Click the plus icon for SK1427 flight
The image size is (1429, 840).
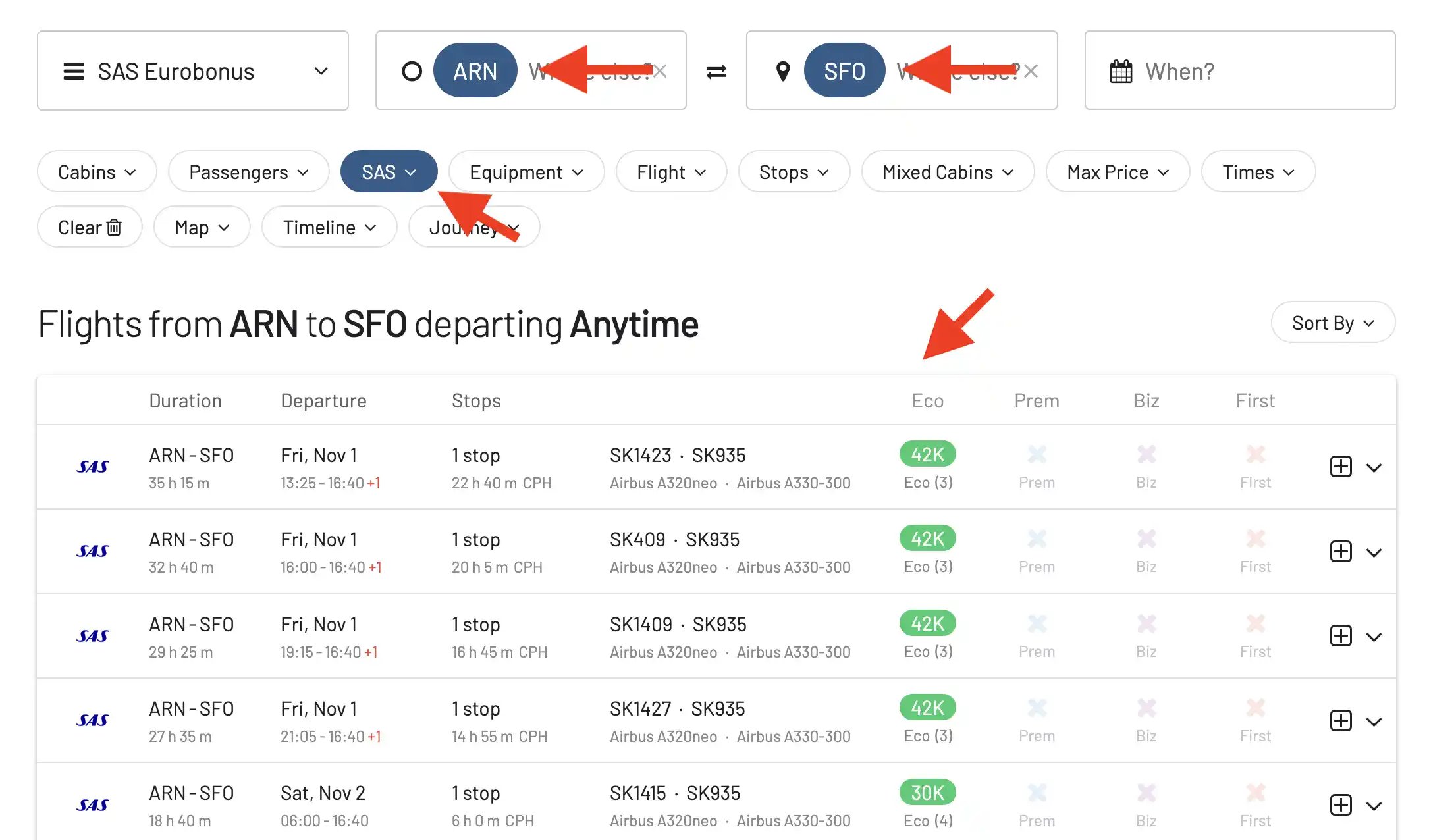coord(1341,720)
